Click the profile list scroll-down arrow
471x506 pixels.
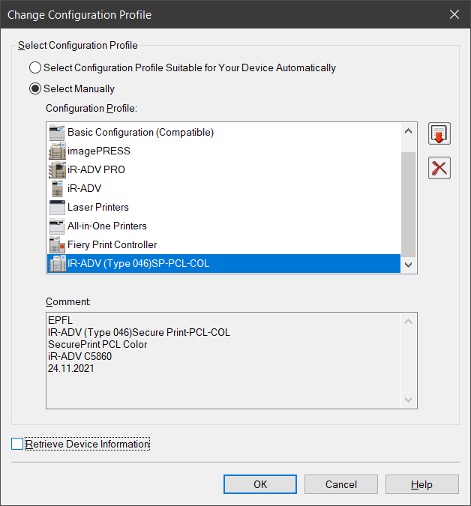408,265
